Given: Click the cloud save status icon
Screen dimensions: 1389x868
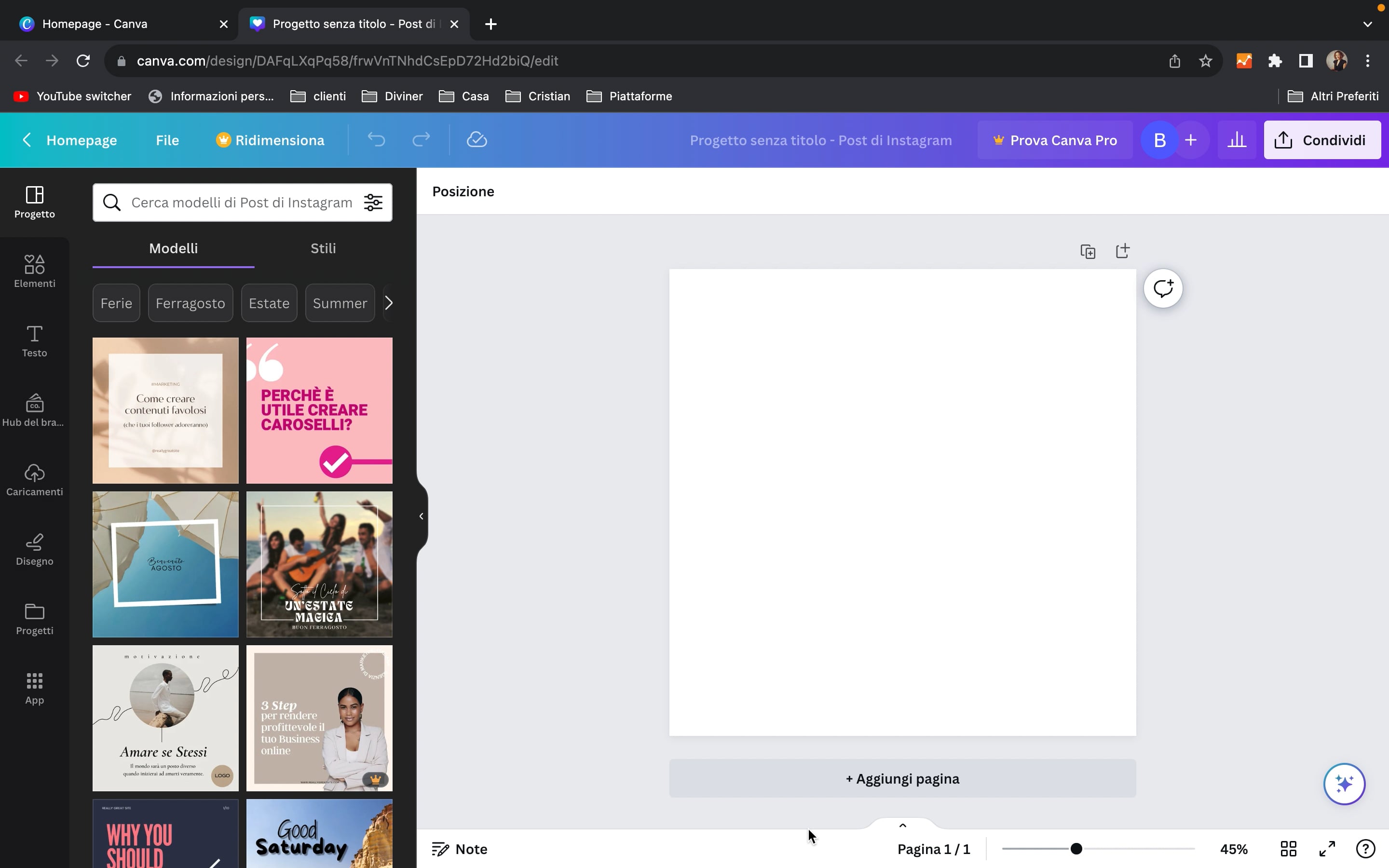Looking at the screenshot, I should [x=477, y=139].
